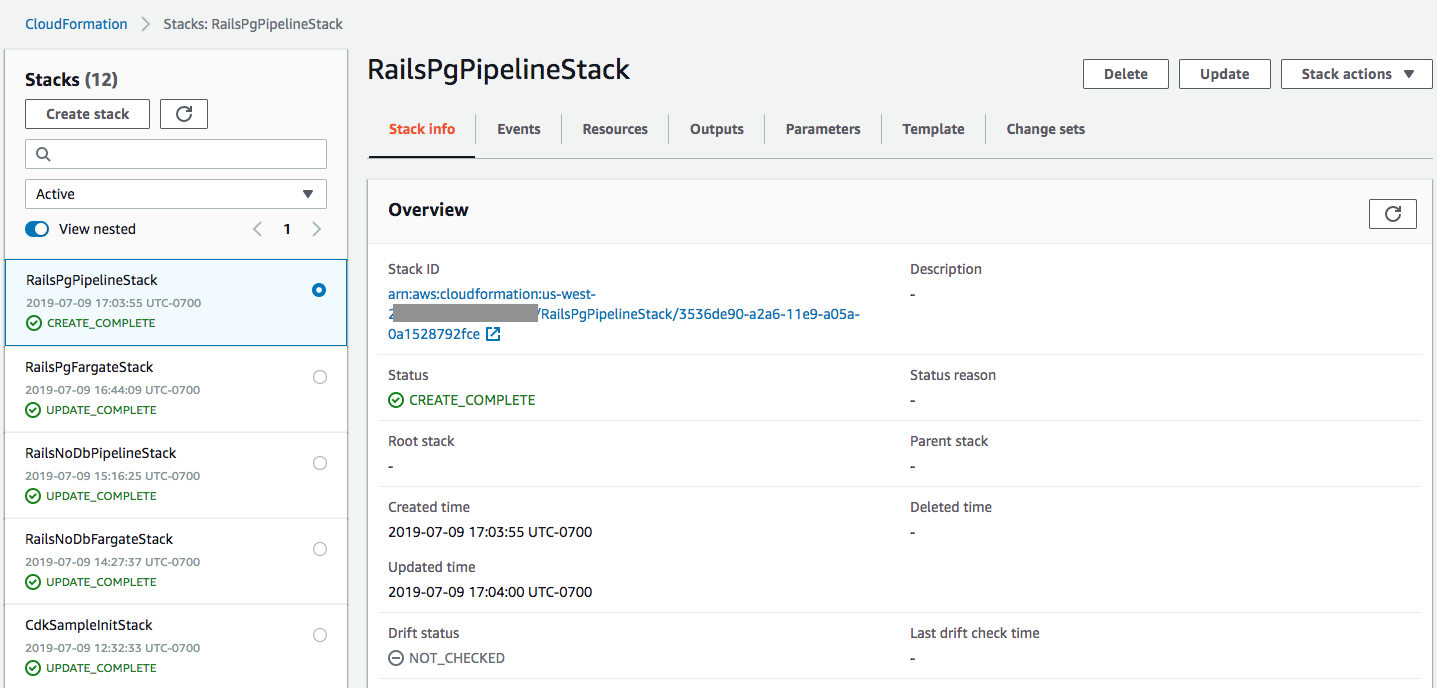The height and width of the screenshot is (688, 1437).
Task: Focus the stacks search field
Action: click(186, 154)
